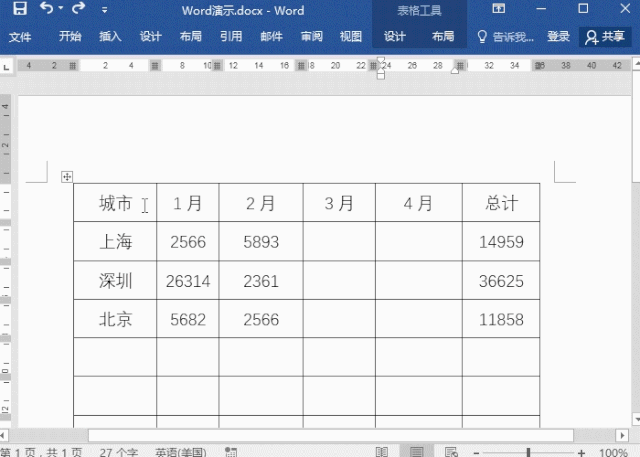Click the 3月 header cell

(339, 203)
